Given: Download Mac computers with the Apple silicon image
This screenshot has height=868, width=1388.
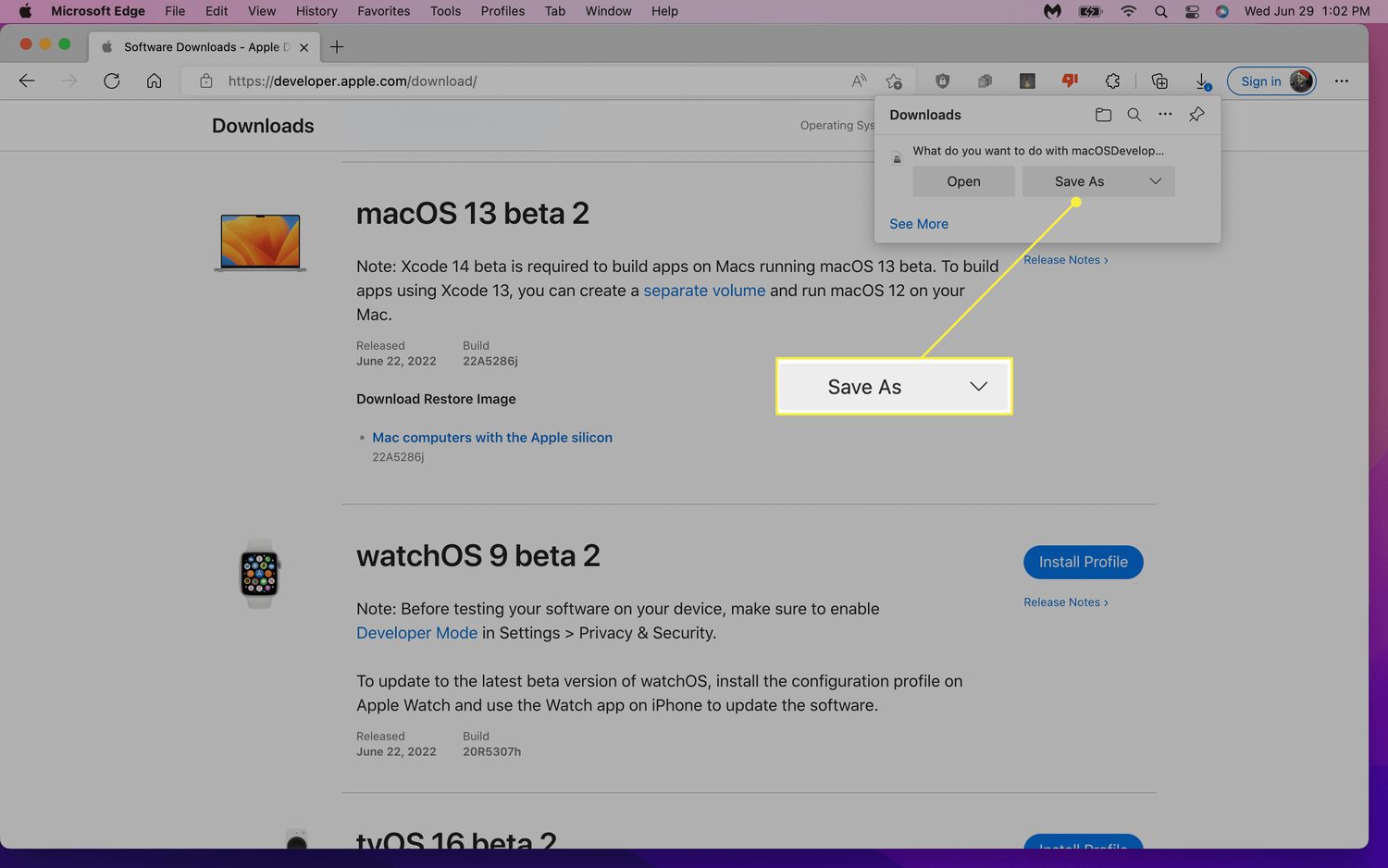Looking at the screenshot, I should 492,438.
